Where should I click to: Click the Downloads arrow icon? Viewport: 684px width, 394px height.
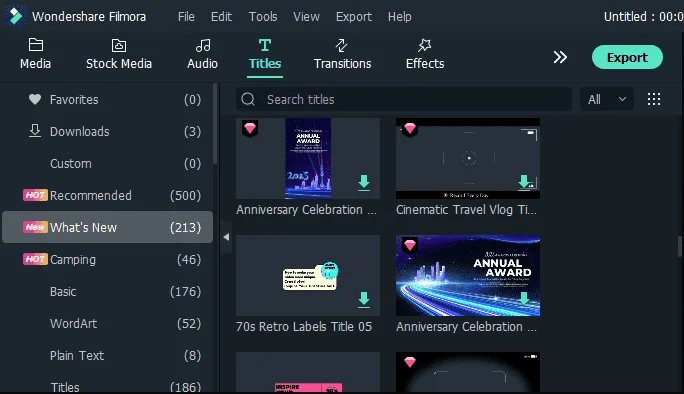coord(35,130)
